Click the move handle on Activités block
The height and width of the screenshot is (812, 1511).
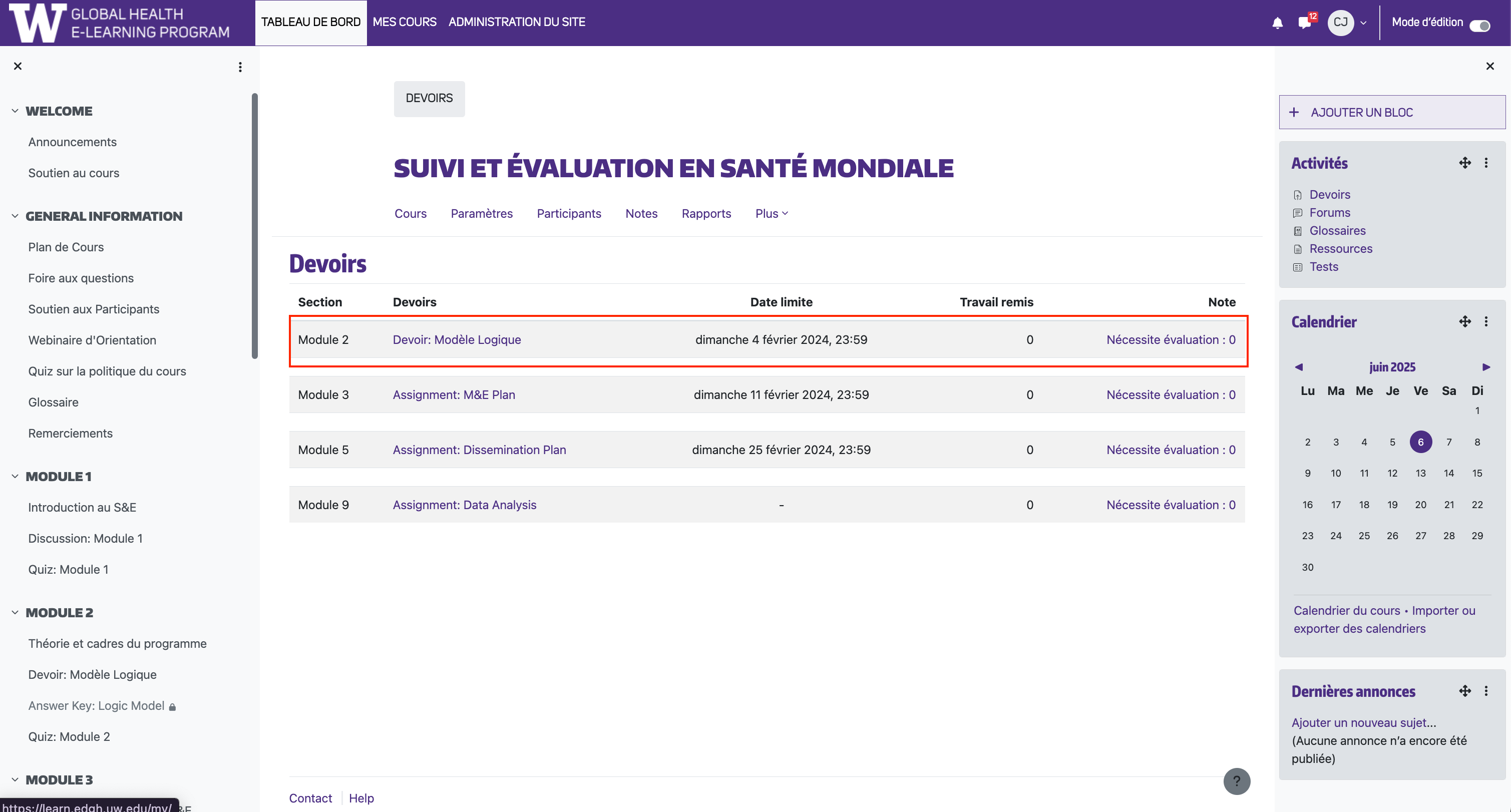1464,163
